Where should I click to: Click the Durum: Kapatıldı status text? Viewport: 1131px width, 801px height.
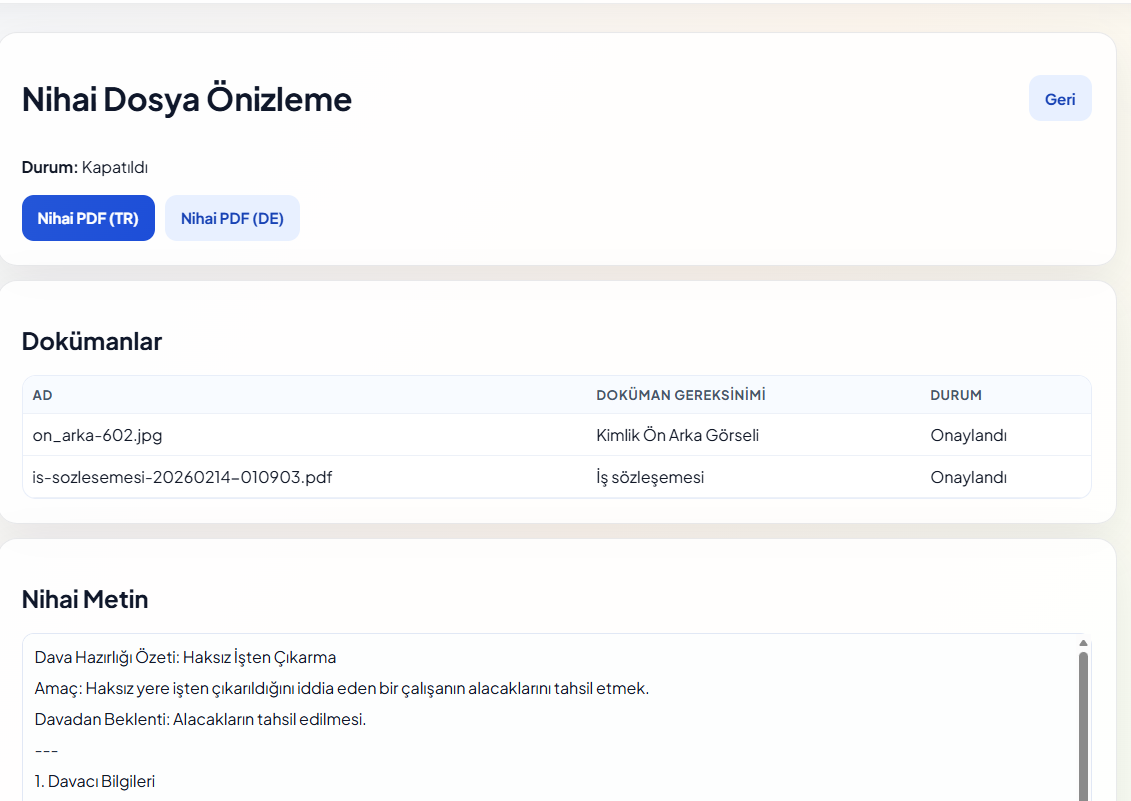tap(85, 167)
